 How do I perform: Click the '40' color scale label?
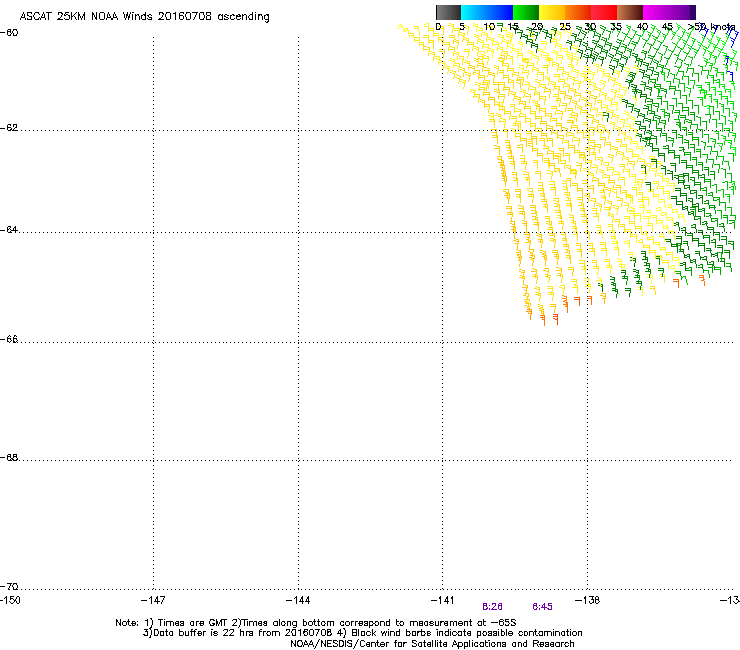point(642,27)
